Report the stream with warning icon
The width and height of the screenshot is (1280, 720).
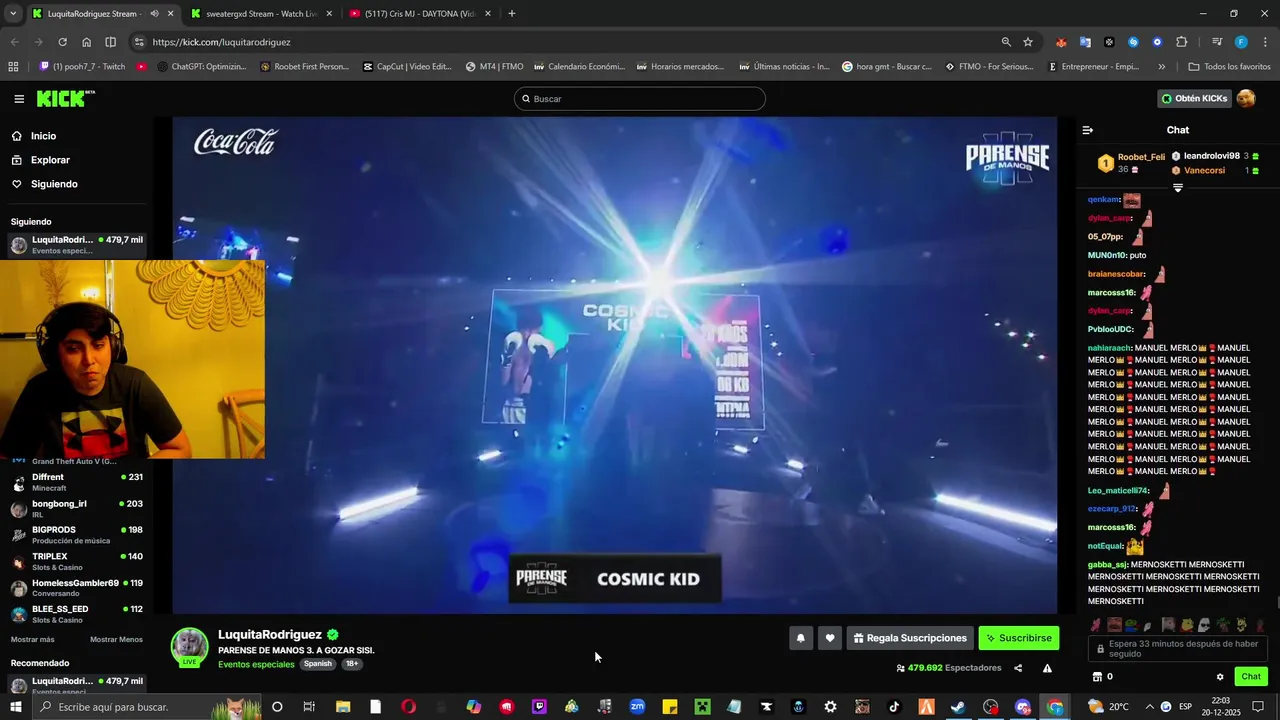point(1047,668)
